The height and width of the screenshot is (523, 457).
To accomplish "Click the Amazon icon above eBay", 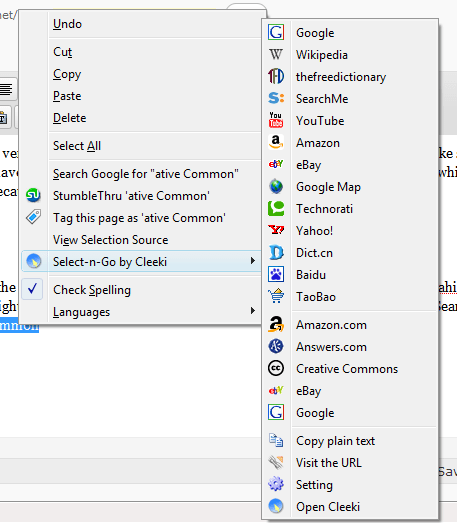I will [x=276, y=142].
